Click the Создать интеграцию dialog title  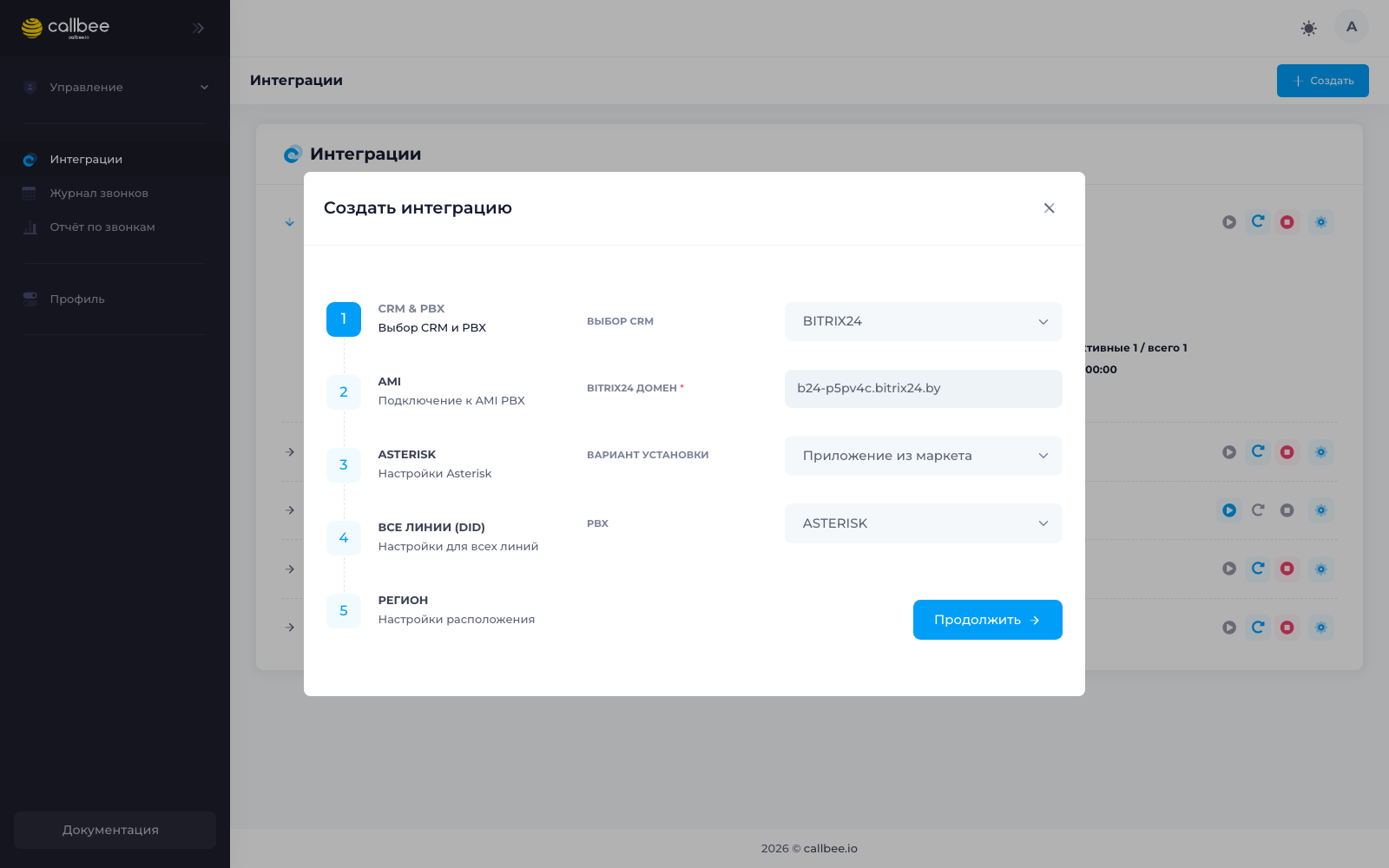(x=418, y=208)
